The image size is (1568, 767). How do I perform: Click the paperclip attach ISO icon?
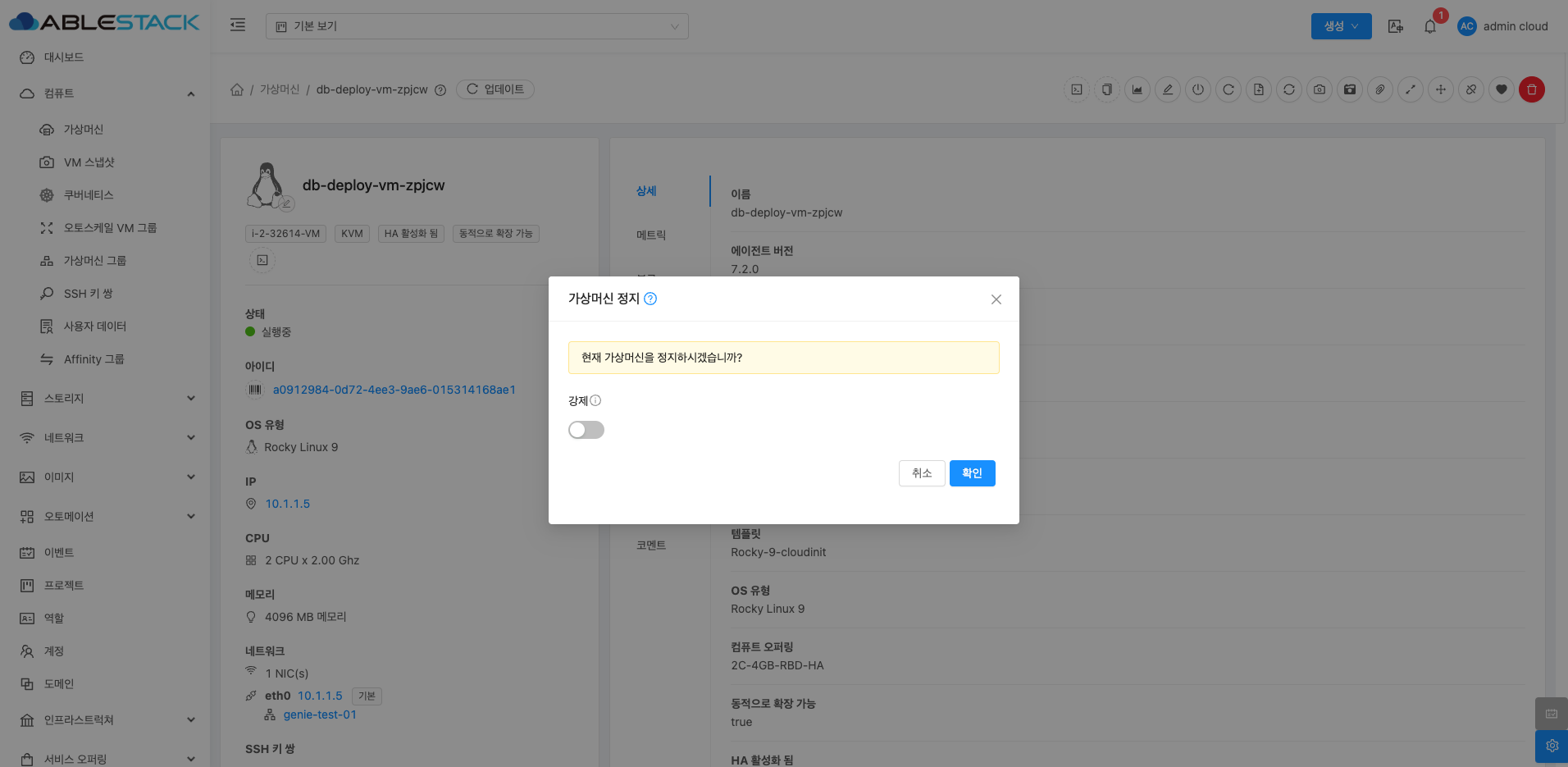pyautogui.click(x=1380, y=89)
